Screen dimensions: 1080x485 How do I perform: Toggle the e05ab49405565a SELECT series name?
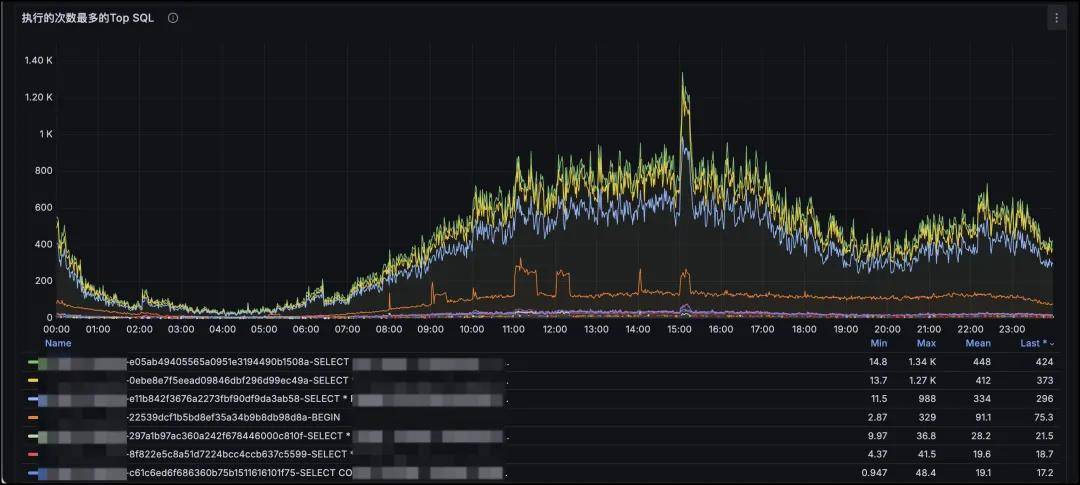click(238, 362)
